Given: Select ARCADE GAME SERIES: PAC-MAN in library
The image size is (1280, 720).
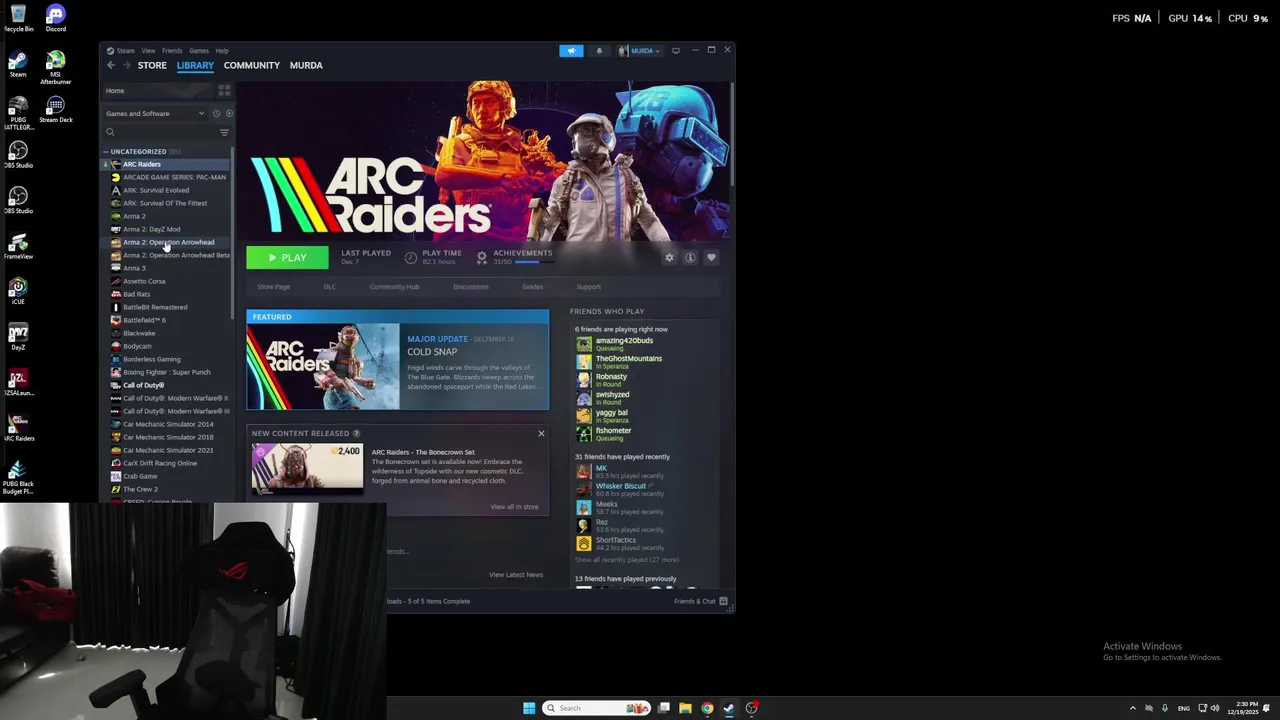Looking at the screenshot, I should (x=167, y=177).
